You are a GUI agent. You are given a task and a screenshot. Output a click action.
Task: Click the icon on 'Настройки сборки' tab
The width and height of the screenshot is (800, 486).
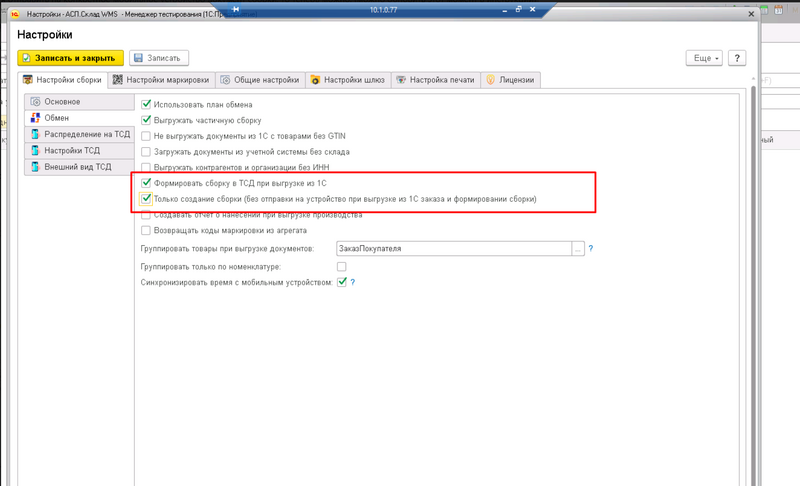pos(28,80)
